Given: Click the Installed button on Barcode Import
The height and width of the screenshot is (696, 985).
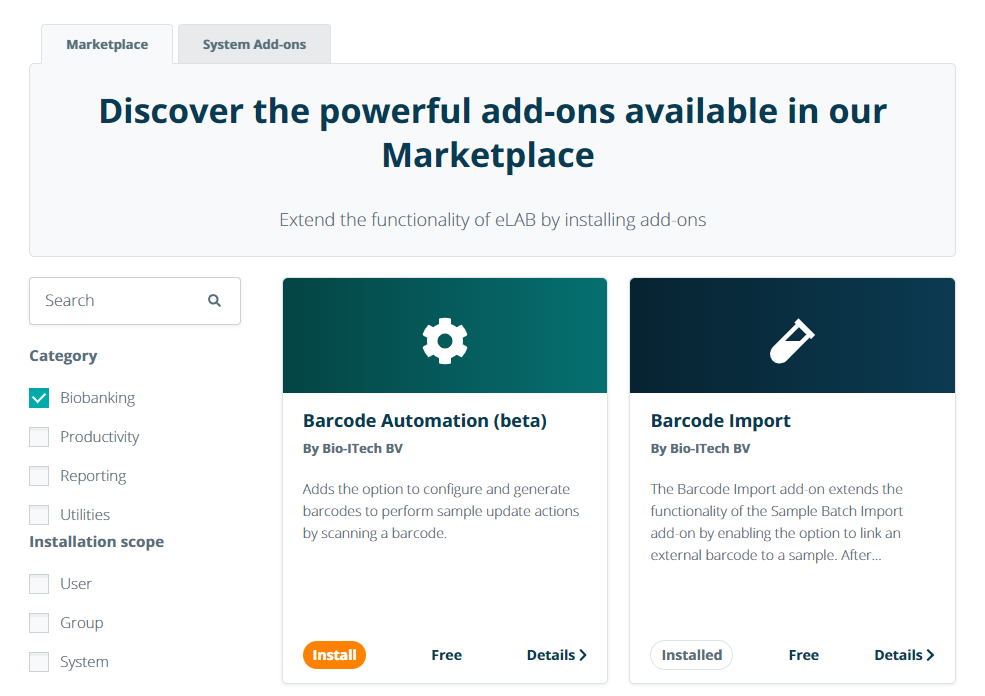Looking at the screenshot, I should [x=691, y=655].
